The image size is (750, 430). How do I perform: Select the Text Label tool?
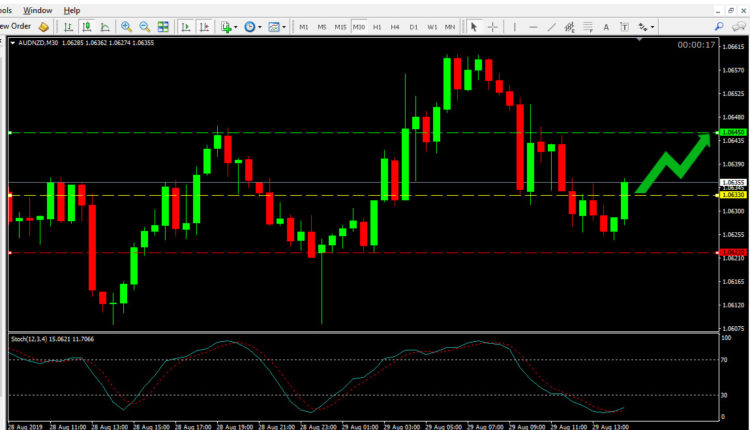pos(624,27)
